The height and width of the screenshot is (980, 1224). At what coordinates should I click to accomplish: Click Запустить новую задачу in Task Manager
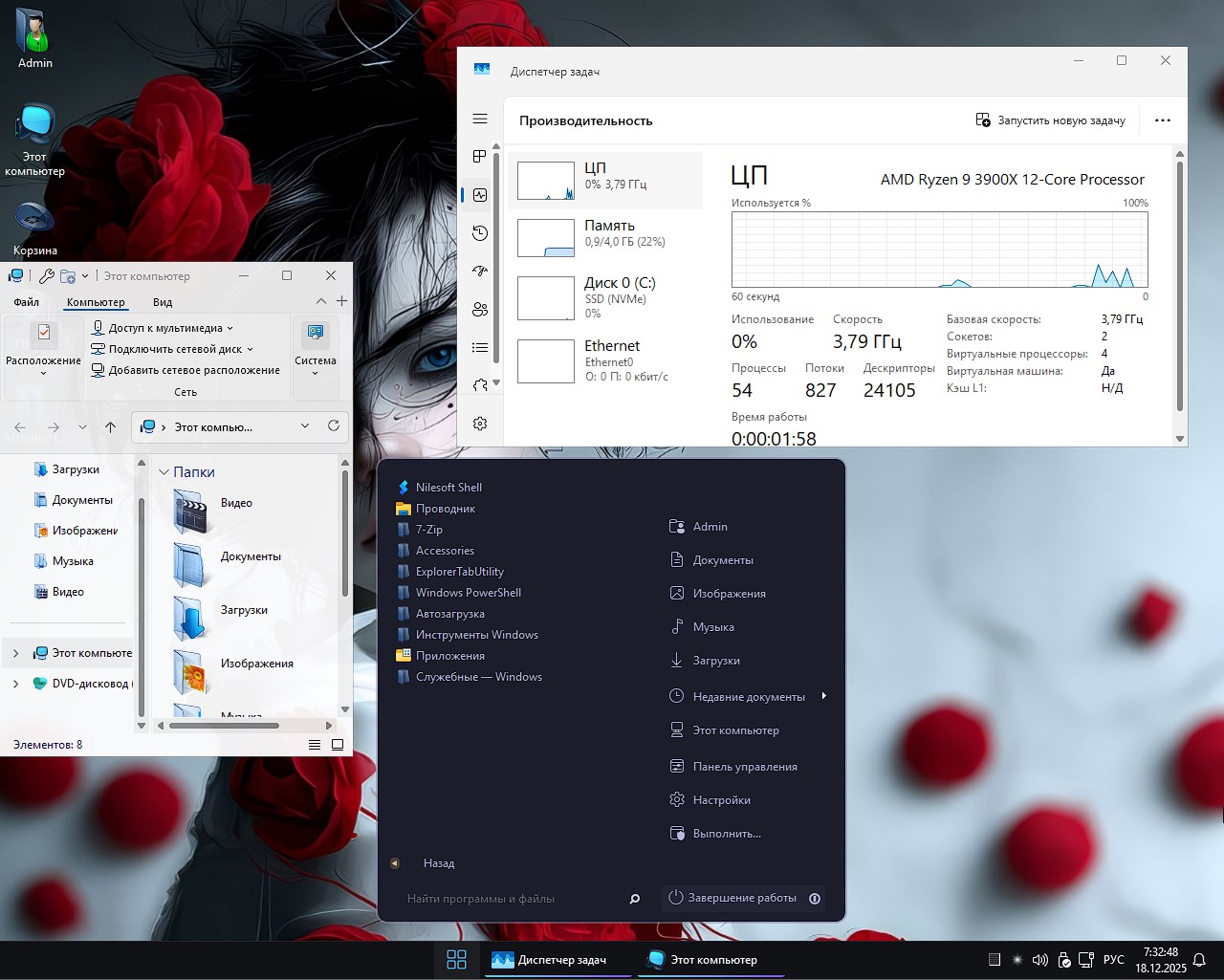pyautogui.click(x=1050, y=120)
